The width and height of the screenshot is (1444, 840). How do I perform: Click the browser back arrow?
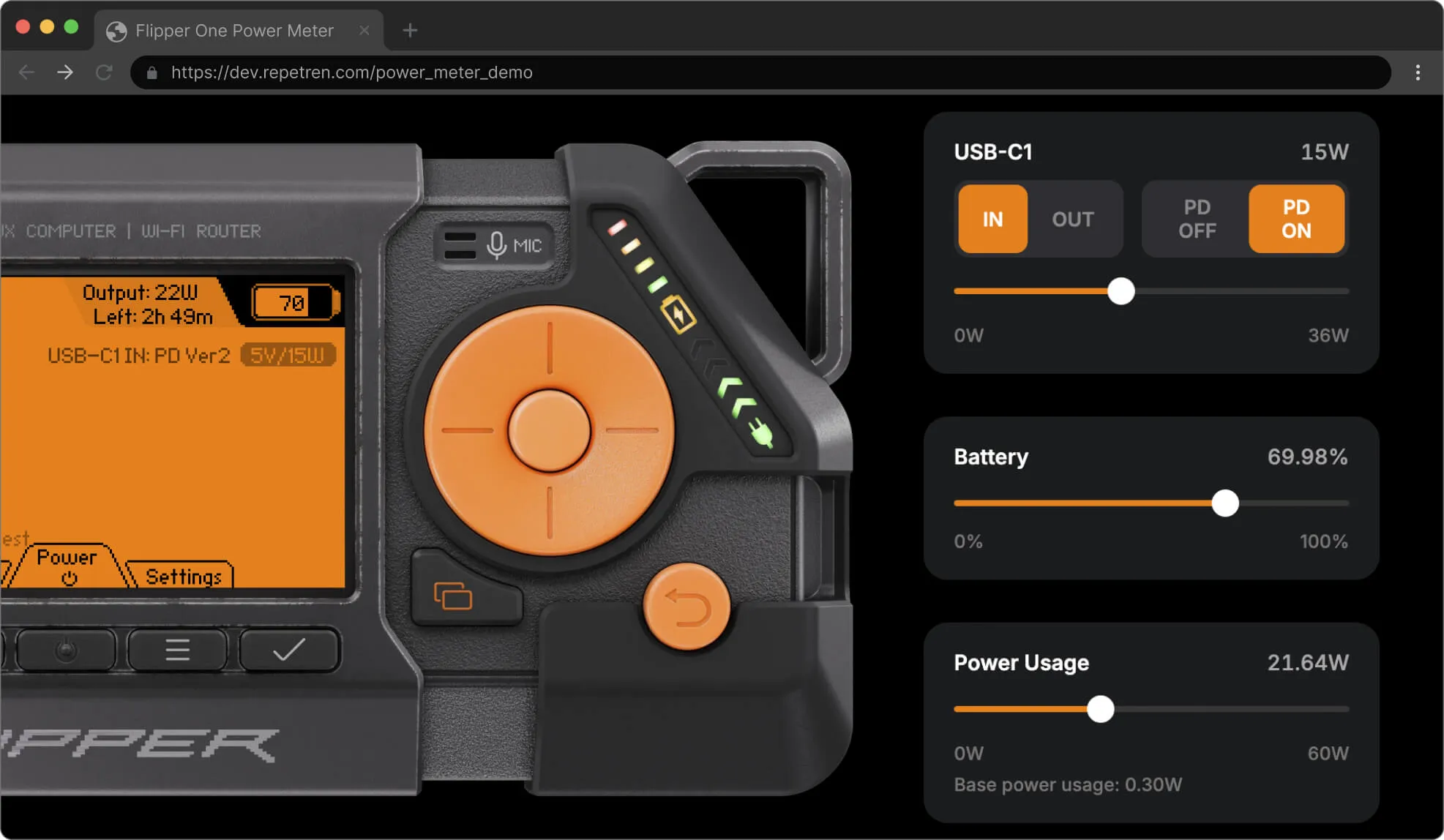coord(27,72)
